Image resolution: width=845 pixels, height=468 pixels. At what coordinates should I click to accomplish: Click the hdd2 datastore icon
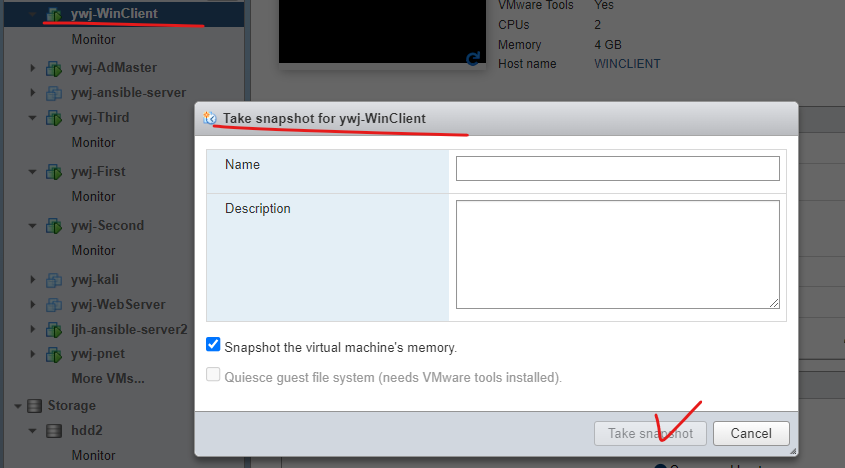(54, 430)
